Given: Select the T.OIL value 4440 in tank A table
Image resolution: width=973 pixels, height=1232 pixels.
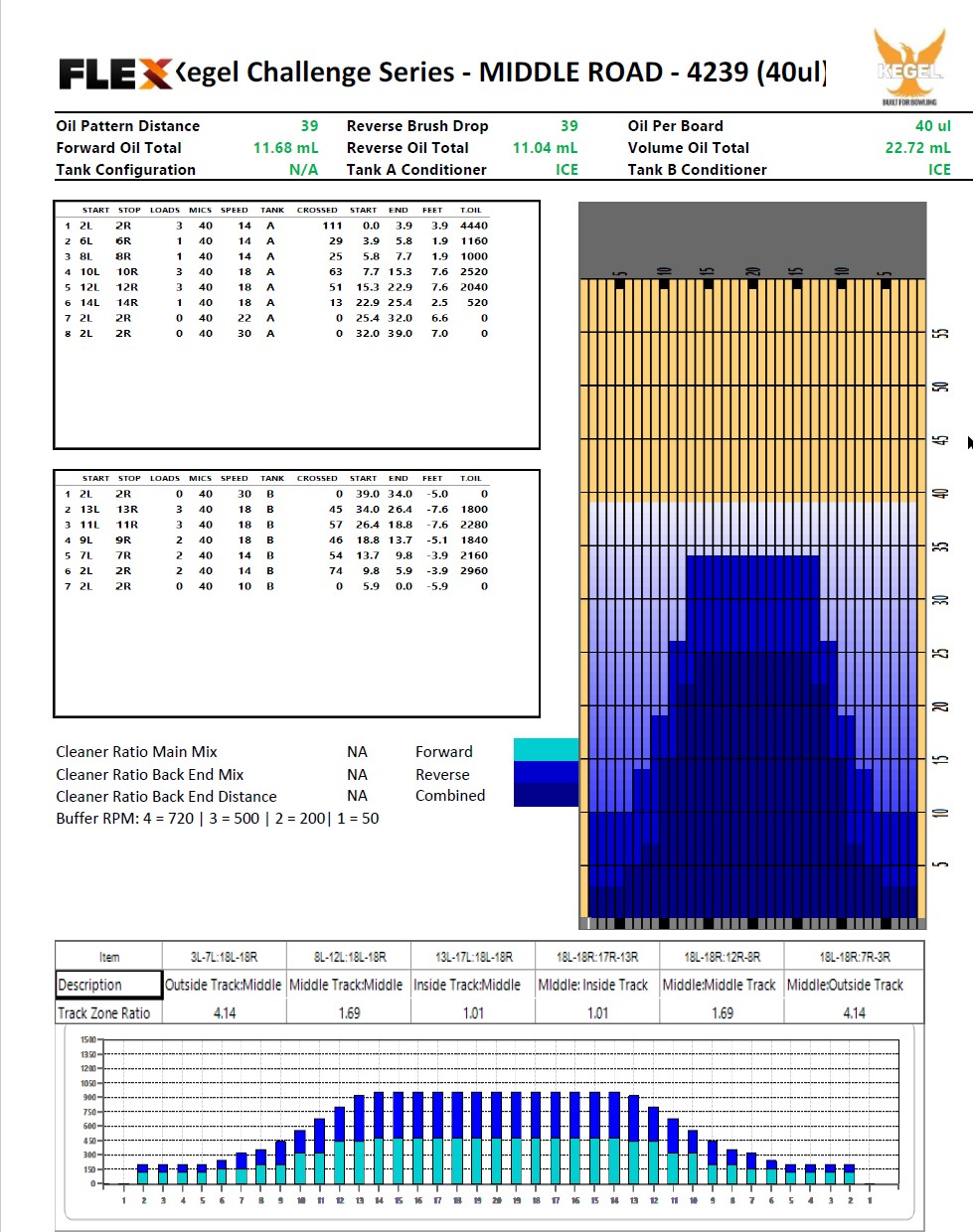Looking at the screenshot, I should 474,226.
